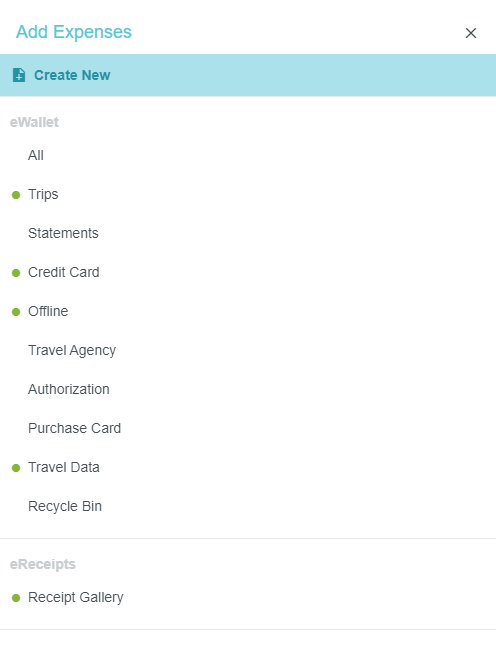This screenshot has height=651, width=496.
Task: Open the Trips category
Action: point(43,194)
